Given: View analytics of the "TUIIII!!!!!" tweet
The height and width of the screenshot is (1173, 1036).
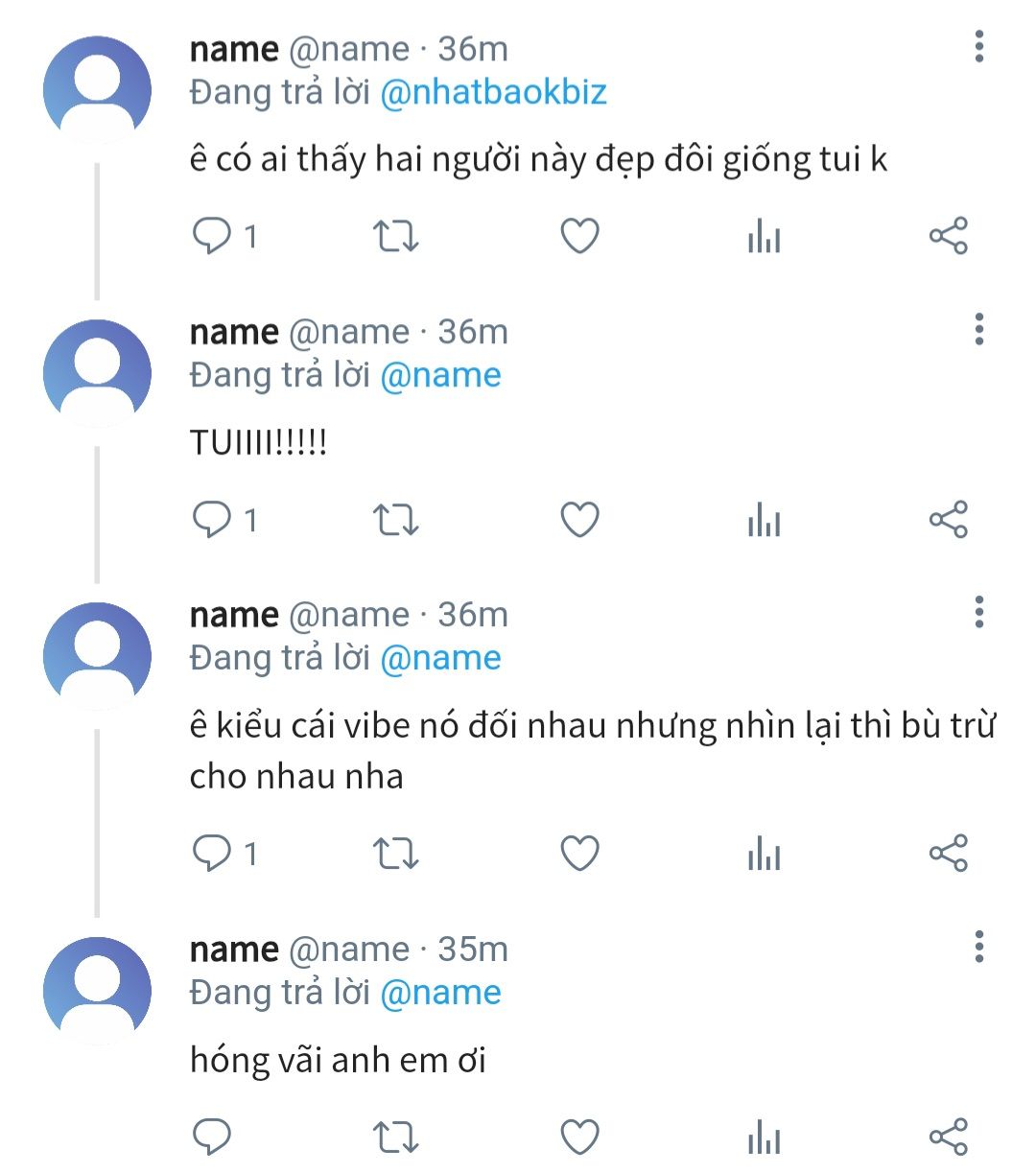Looking at the screenshot, I should (x=764, y=520).
